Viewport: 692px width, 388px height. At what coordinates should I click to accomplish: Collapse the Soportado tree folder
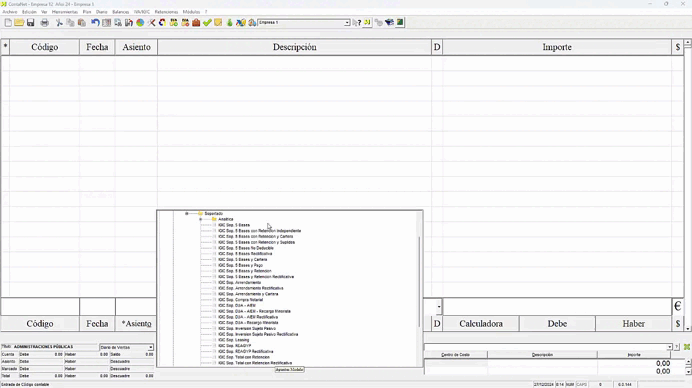click(186, 214)
